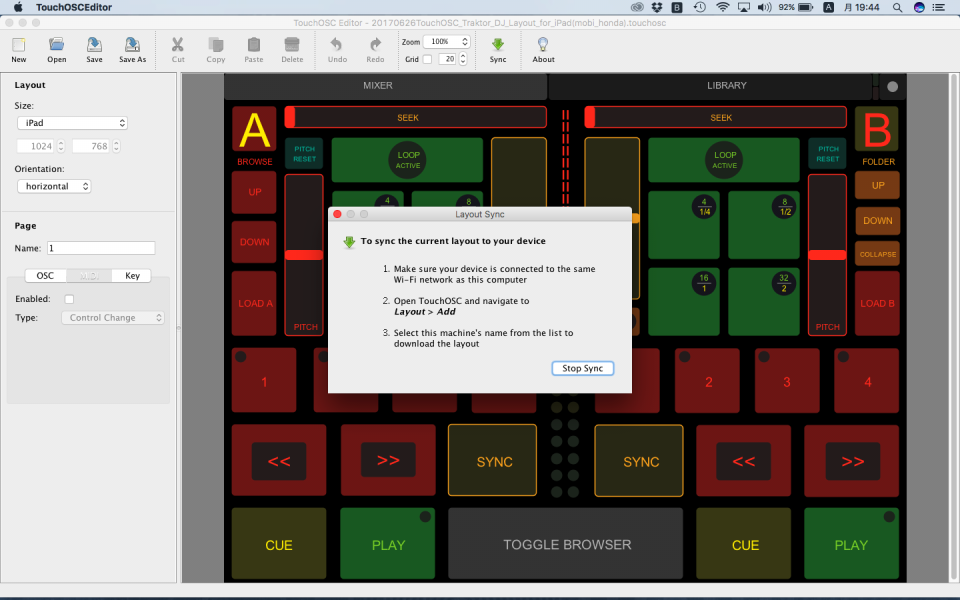Open the volume control in menu bar

coord(764,7)
